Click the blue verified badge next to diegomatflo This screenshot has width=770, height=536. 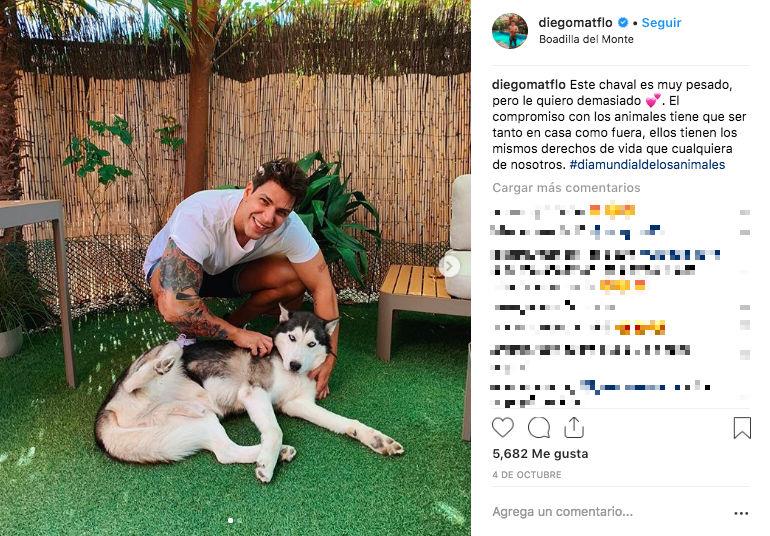623,23
